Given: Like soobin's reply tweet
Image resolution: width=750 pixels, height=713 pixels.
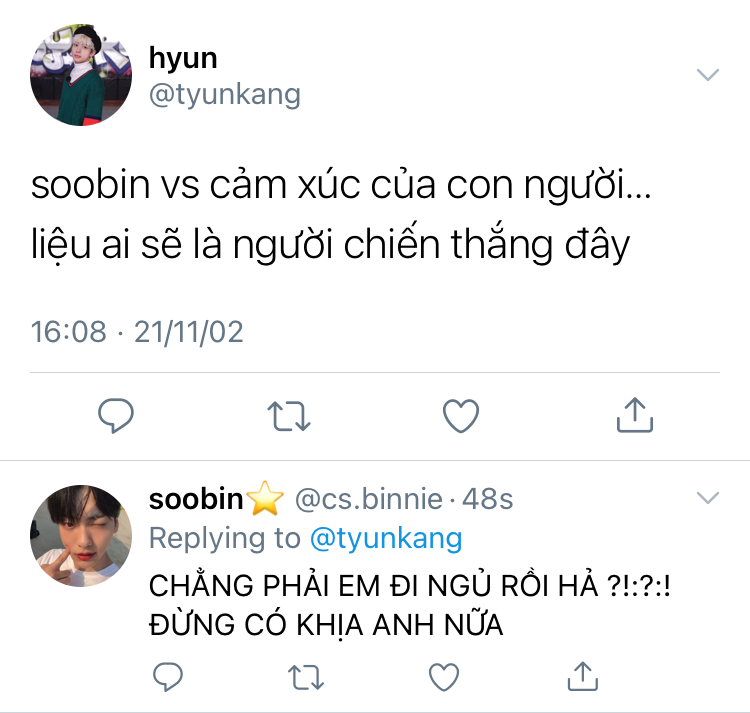Looking at the screenshot, I should click(444, 677).
